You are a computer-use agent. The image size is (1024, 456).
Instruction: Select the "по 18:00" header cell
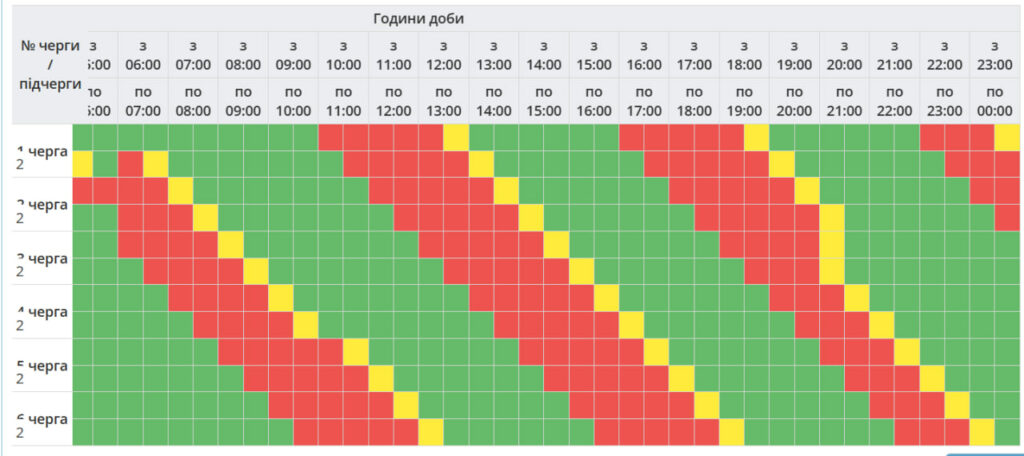click(694, 101)
